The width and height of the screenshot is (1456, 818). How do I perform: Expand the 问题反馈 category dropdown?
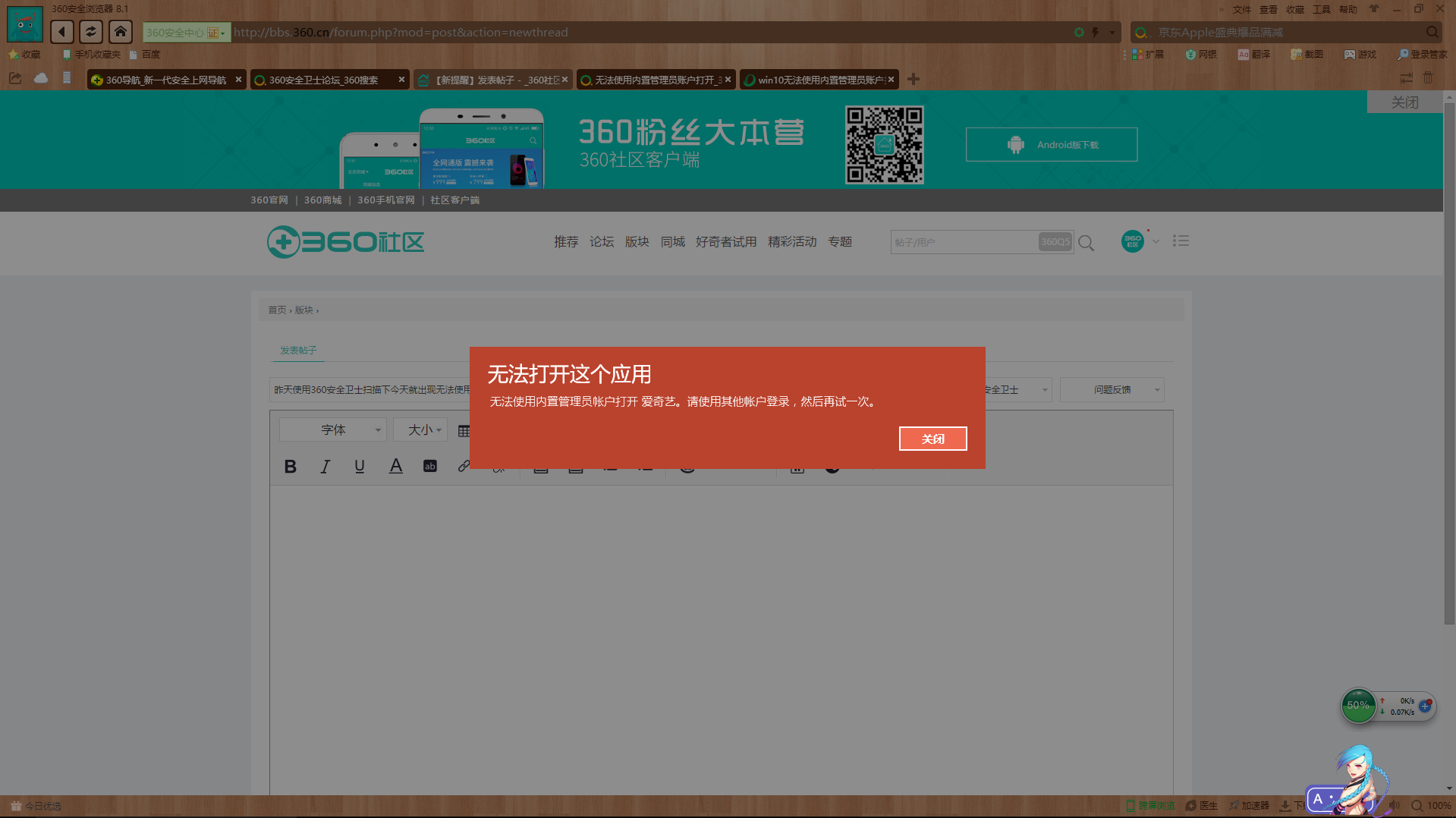tap(1112, 389)
